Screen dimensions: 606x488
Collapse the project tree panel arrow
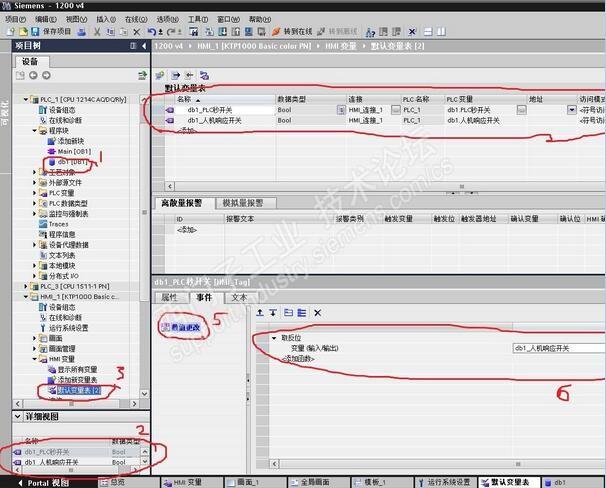144,46
